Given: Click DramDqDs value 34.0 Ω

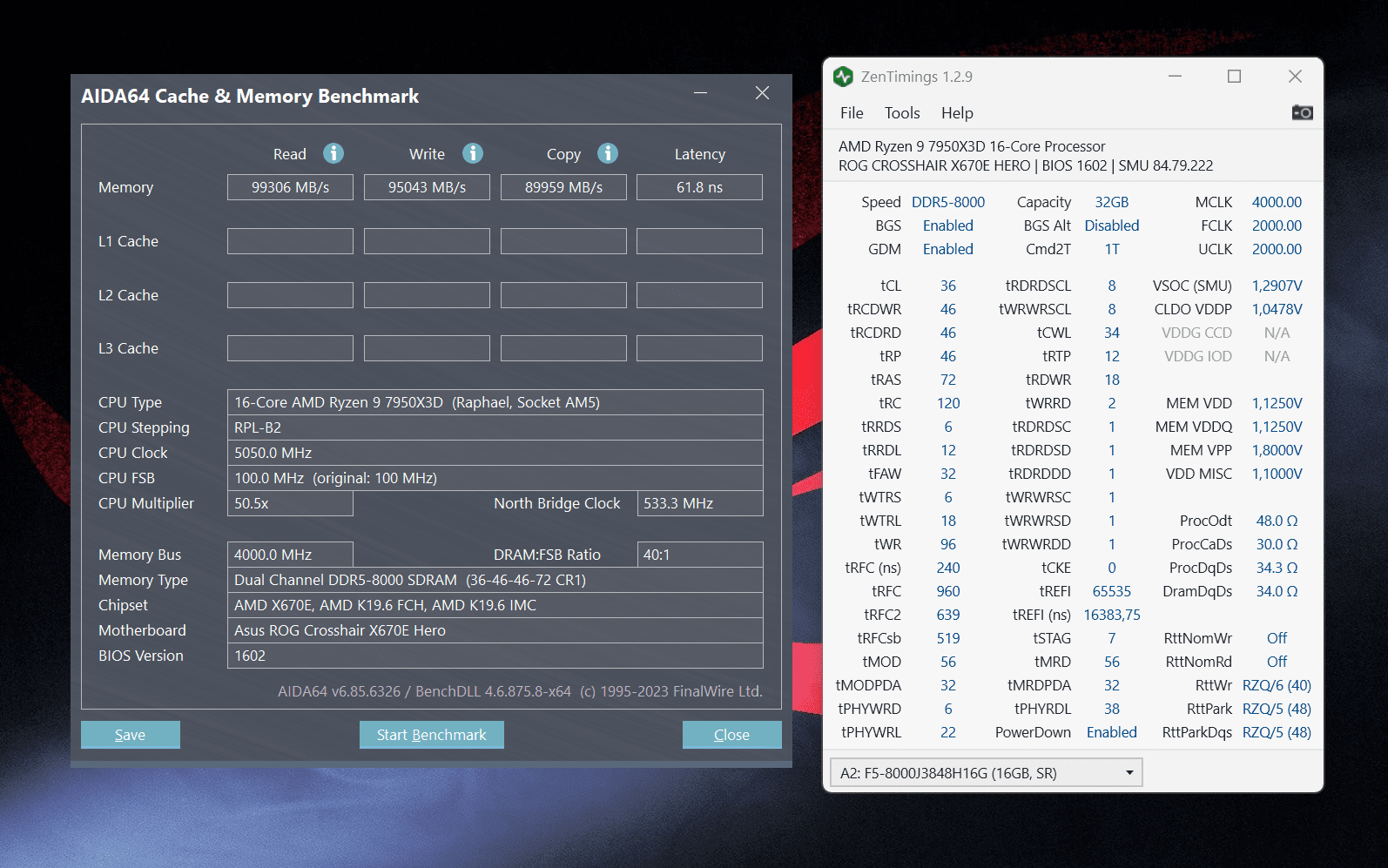Looking at the screenshot, I should [x=1277, y=591].
